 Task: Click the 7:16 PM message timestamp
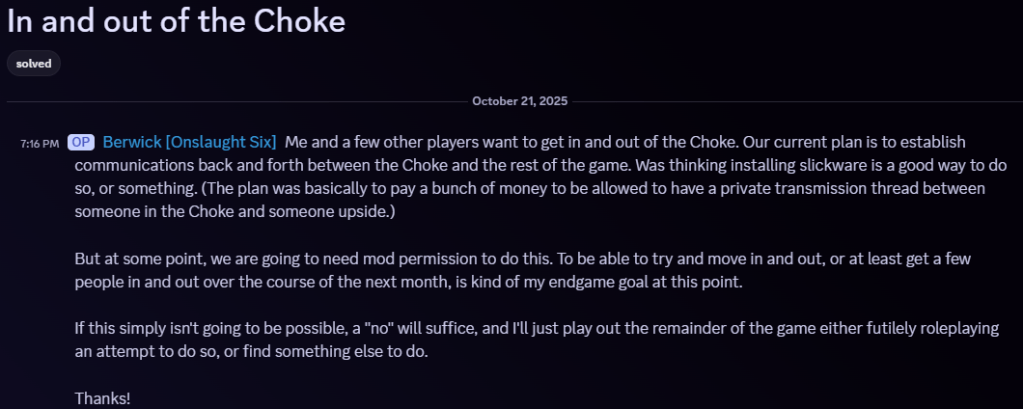tap(39, 144)
